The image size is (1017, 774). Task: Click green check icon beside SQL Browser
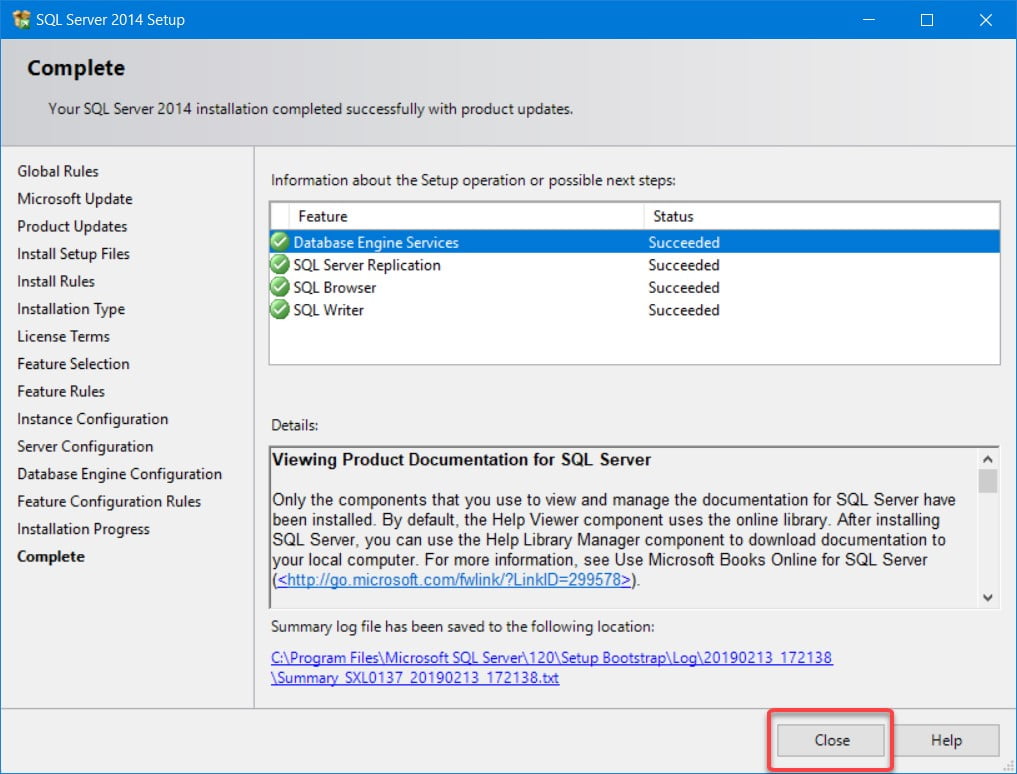[280, 287]
